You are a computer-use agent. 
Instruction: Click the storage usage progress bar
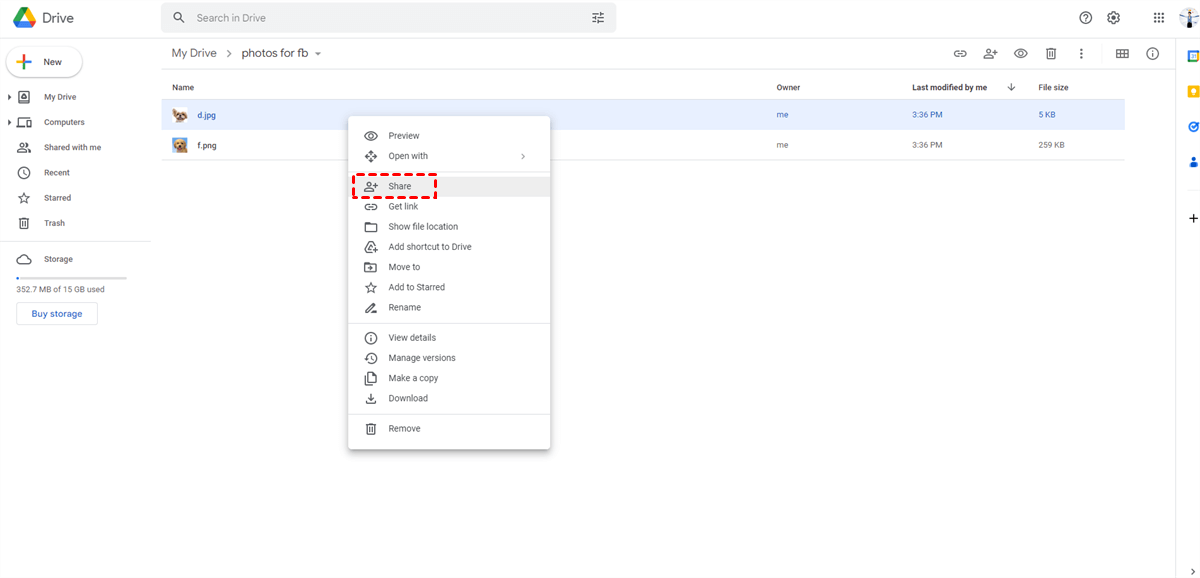coord(71,278)
